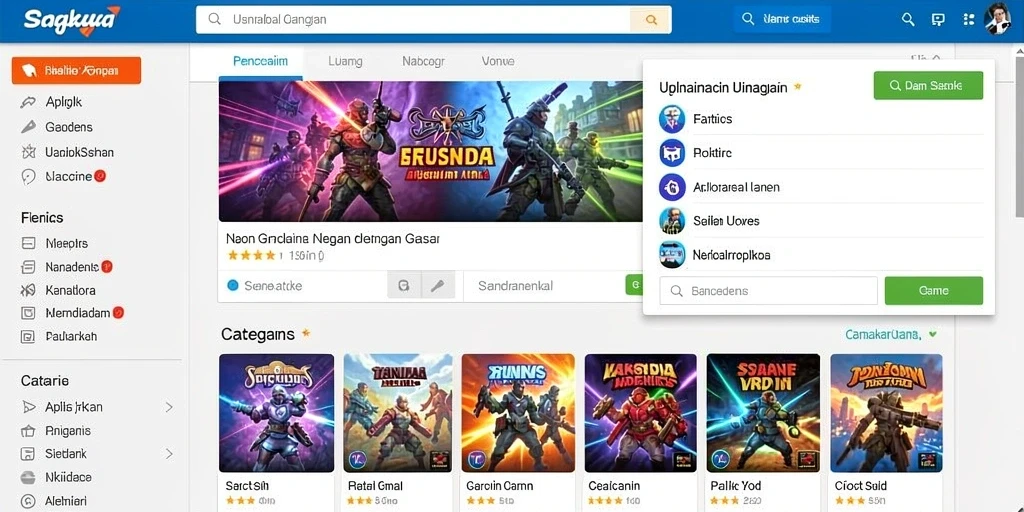
Task: Click the Upinainacin Uinagain panel star
Action: click(797, 86)
